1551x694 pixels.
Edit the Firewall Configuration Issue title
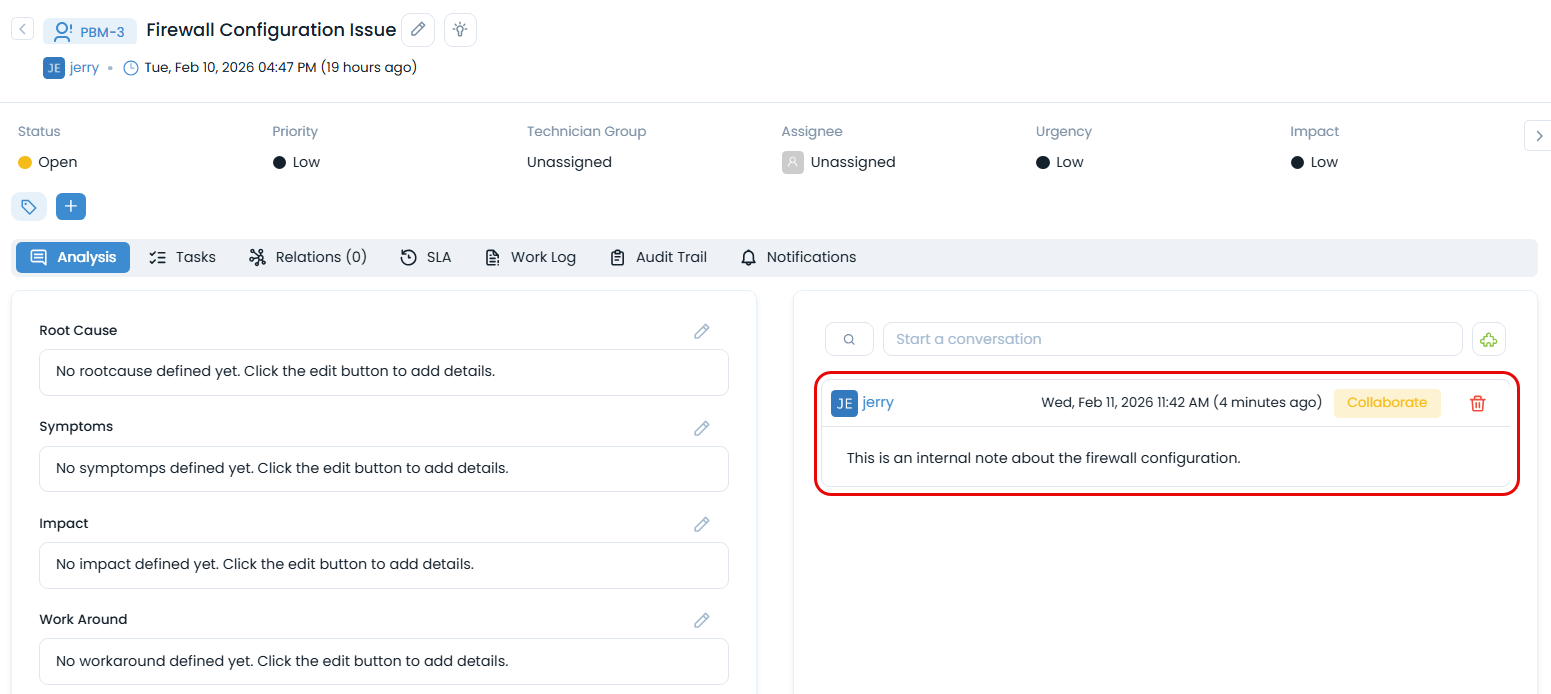418,30
